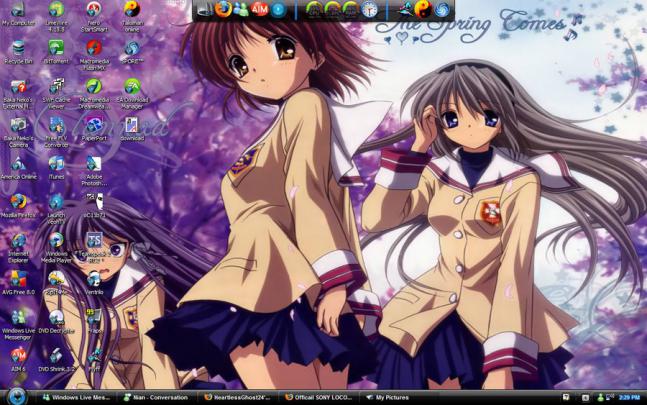Launch Windows Media Player desktop shortcut
Screen dimensions: 647x405
click(x=56, y=248)
